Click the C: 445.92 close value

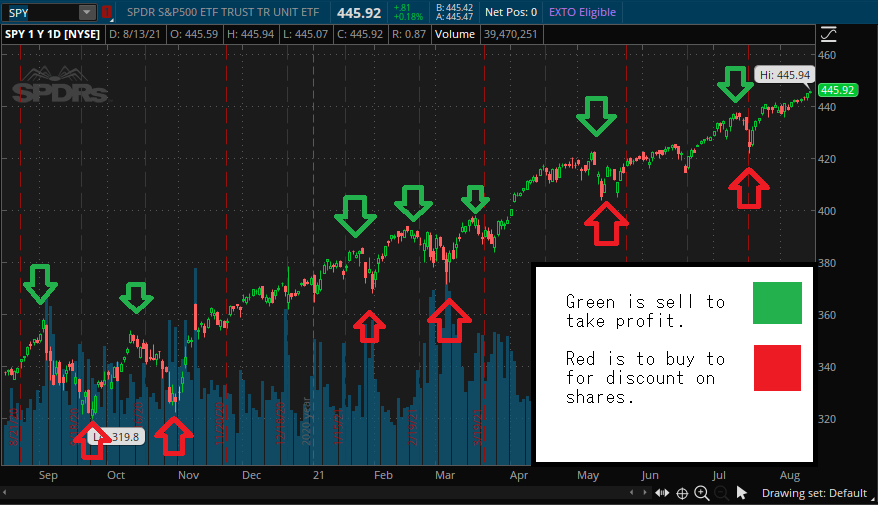360,34
